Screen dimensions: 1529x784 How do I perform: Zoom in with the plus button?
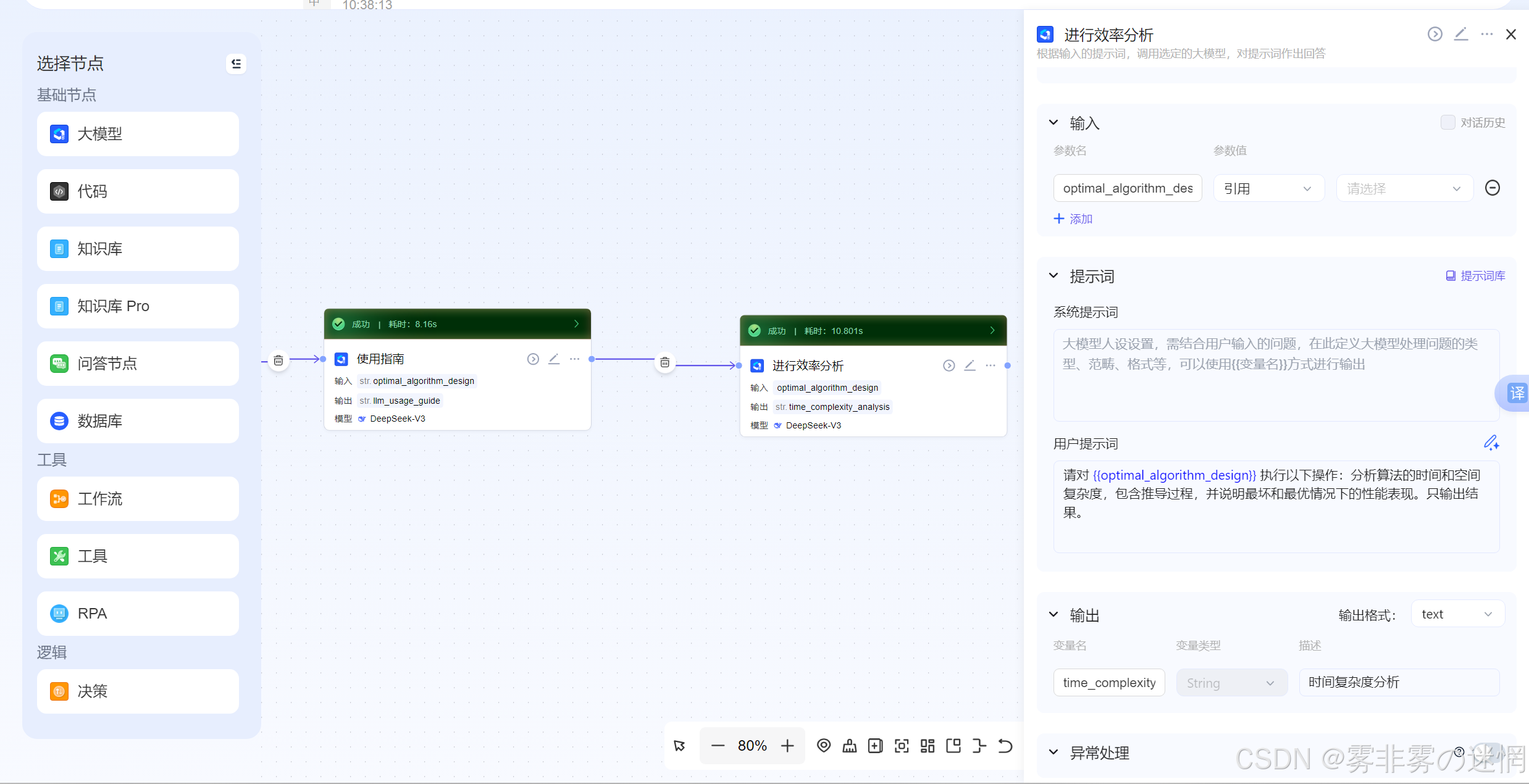pos(787,746)
